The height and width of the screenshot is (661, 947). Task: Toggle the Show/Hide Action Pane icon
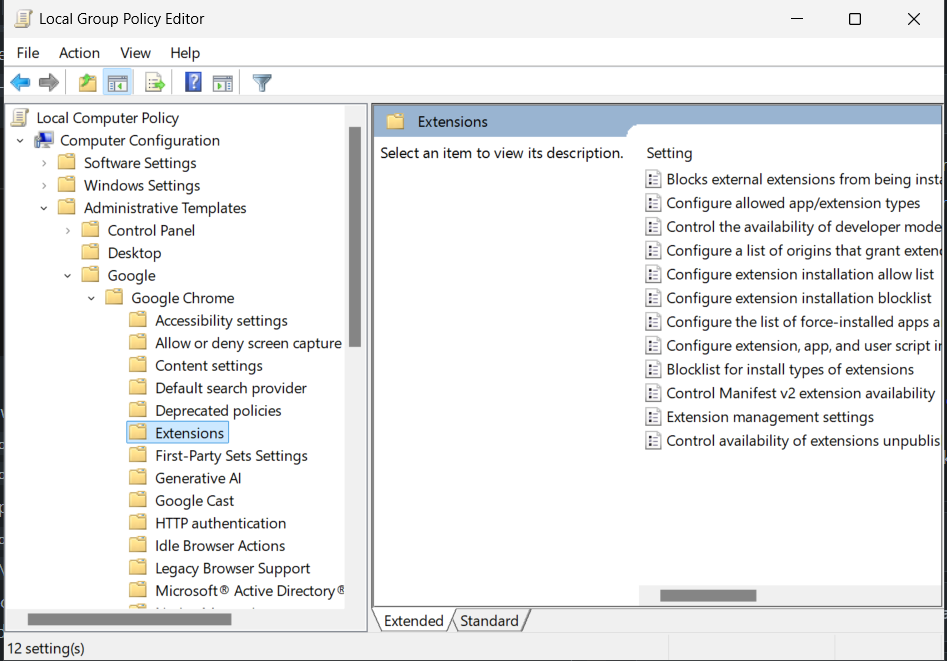coord(222,83)
